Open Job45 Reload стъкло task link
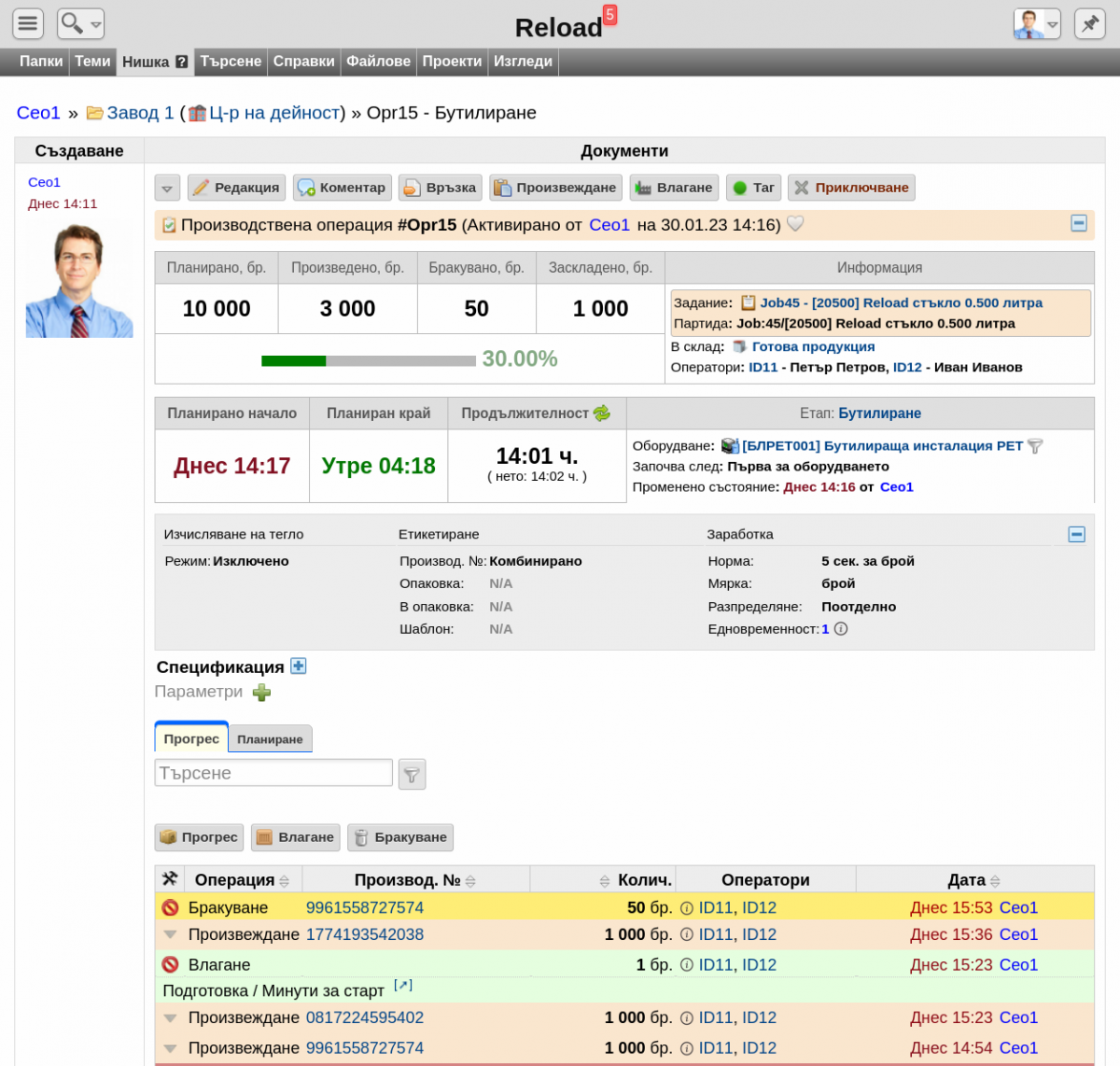Viewport: 1120px width, 1066px height. point(901,302)
